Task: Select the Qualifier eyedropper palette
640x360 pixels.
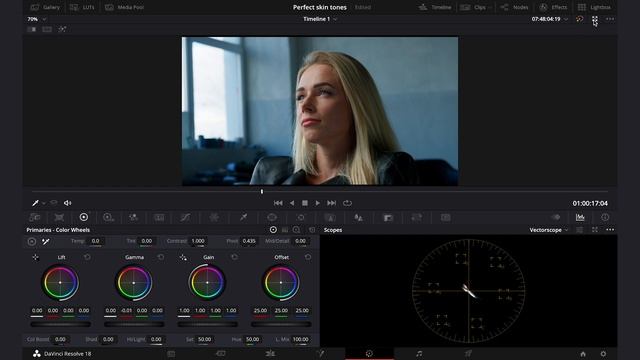Action: (243, 218)
